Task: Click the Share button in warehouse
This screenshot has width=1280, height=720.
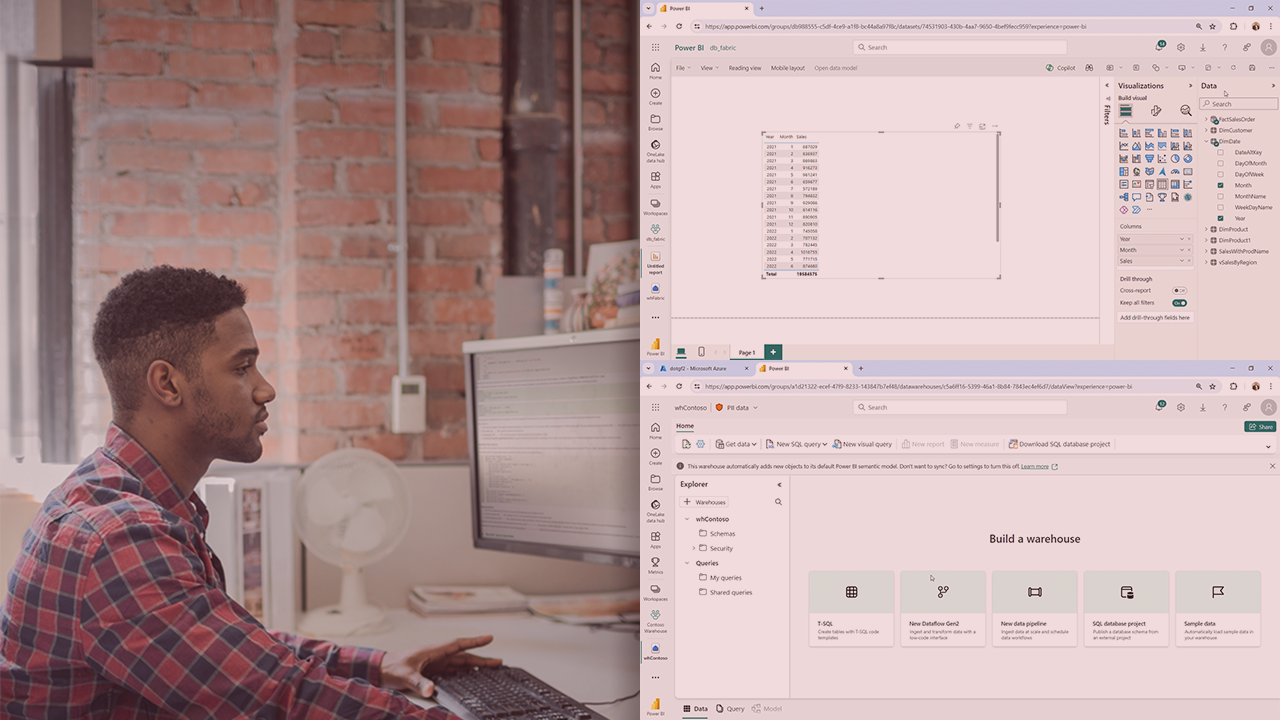Action: pos(1260,427)
